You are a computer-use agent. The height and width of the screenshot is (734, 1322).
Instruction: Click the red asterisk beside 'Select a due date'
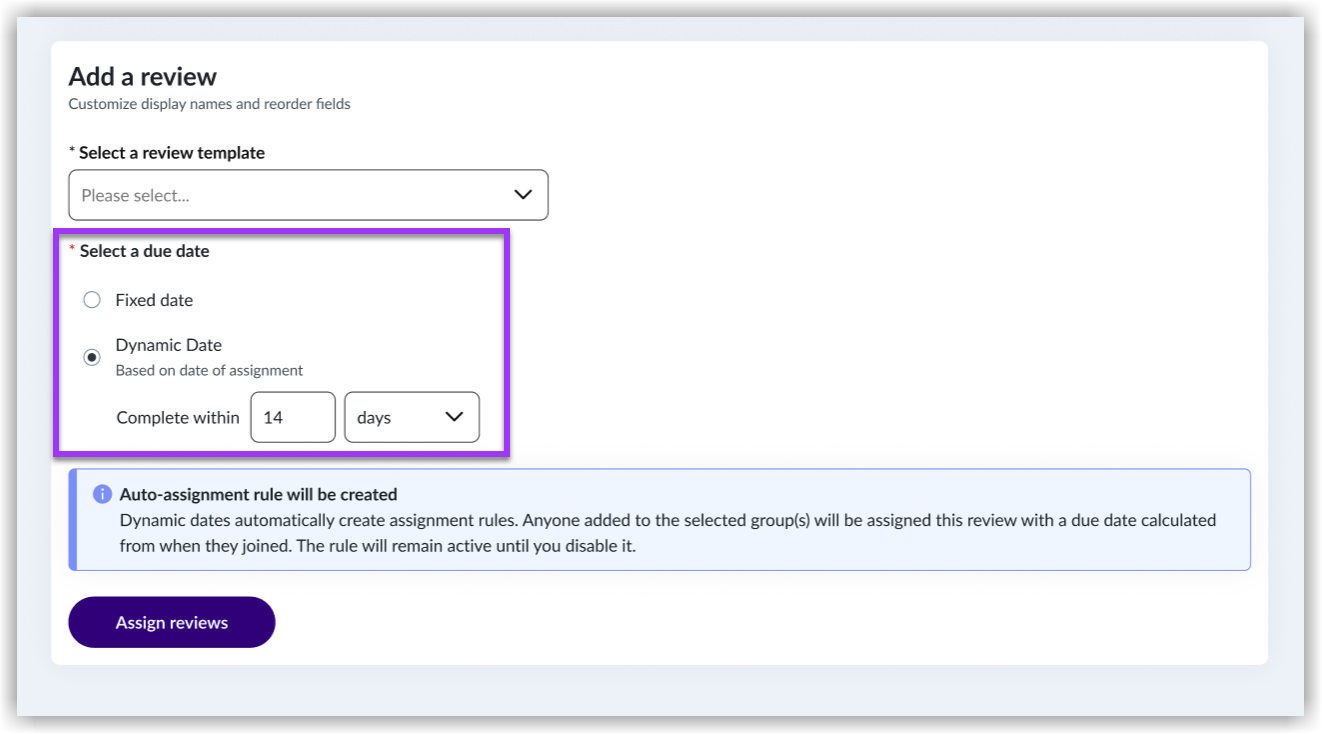tap(72, 250)
